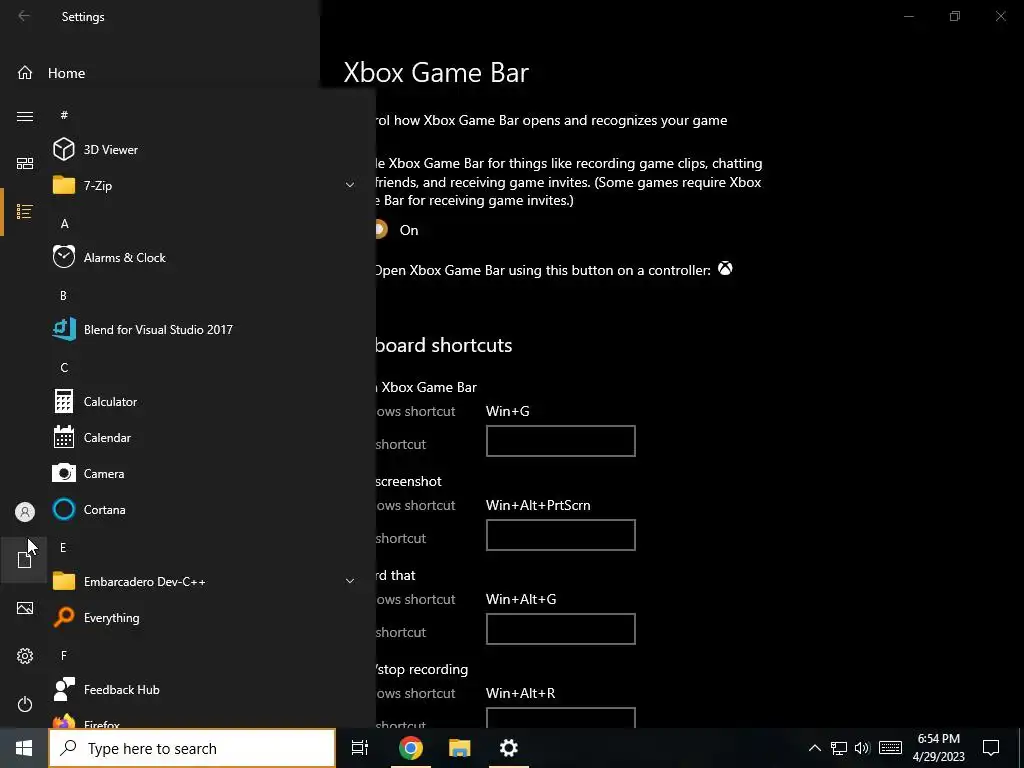Open the Pictures shortcut icon
Viewport: 1024px width, 768px height.
tap(25, 608)
